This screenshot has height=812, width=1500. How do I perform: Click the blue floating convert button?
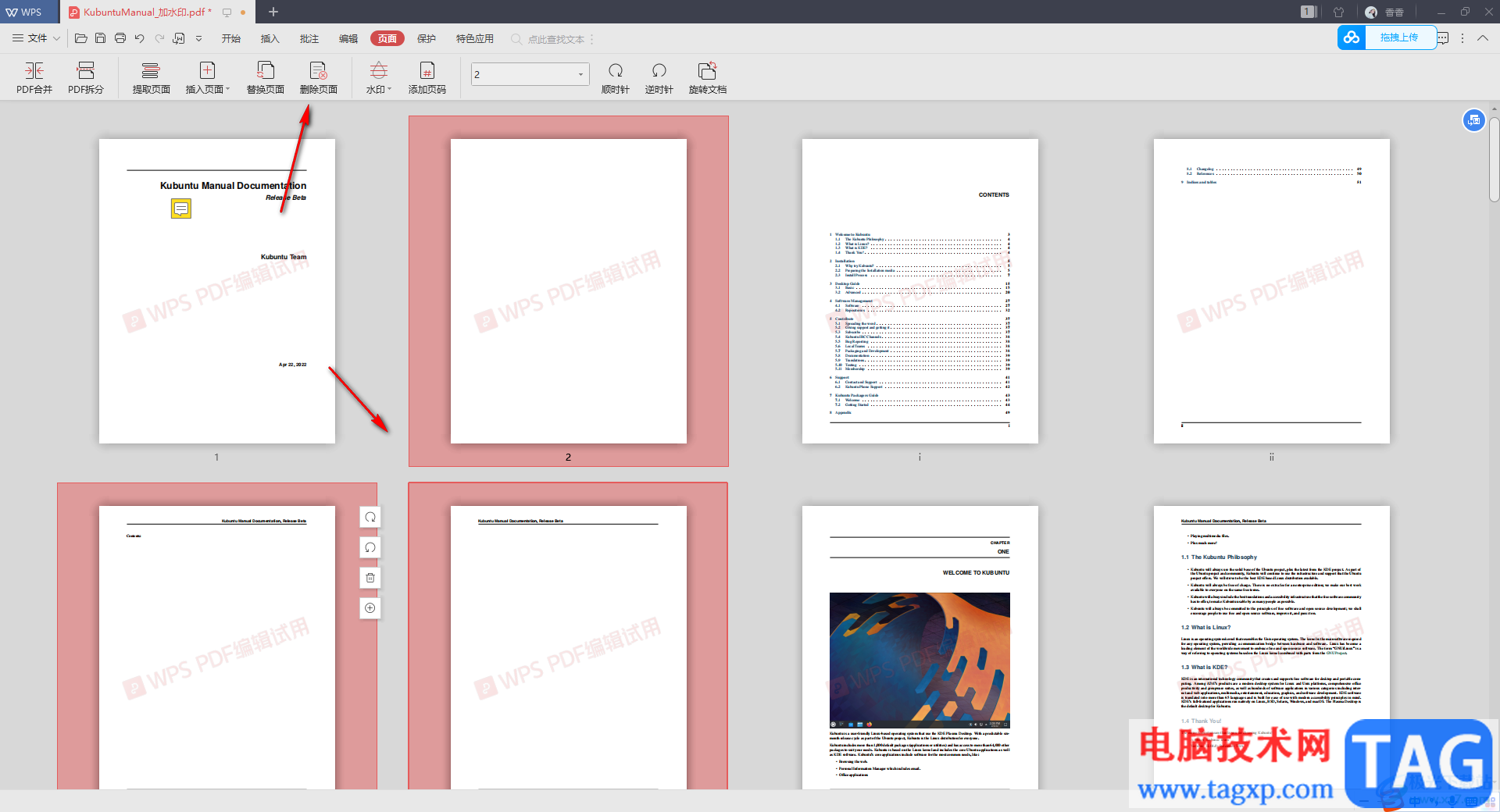(x=1473, y=120)
